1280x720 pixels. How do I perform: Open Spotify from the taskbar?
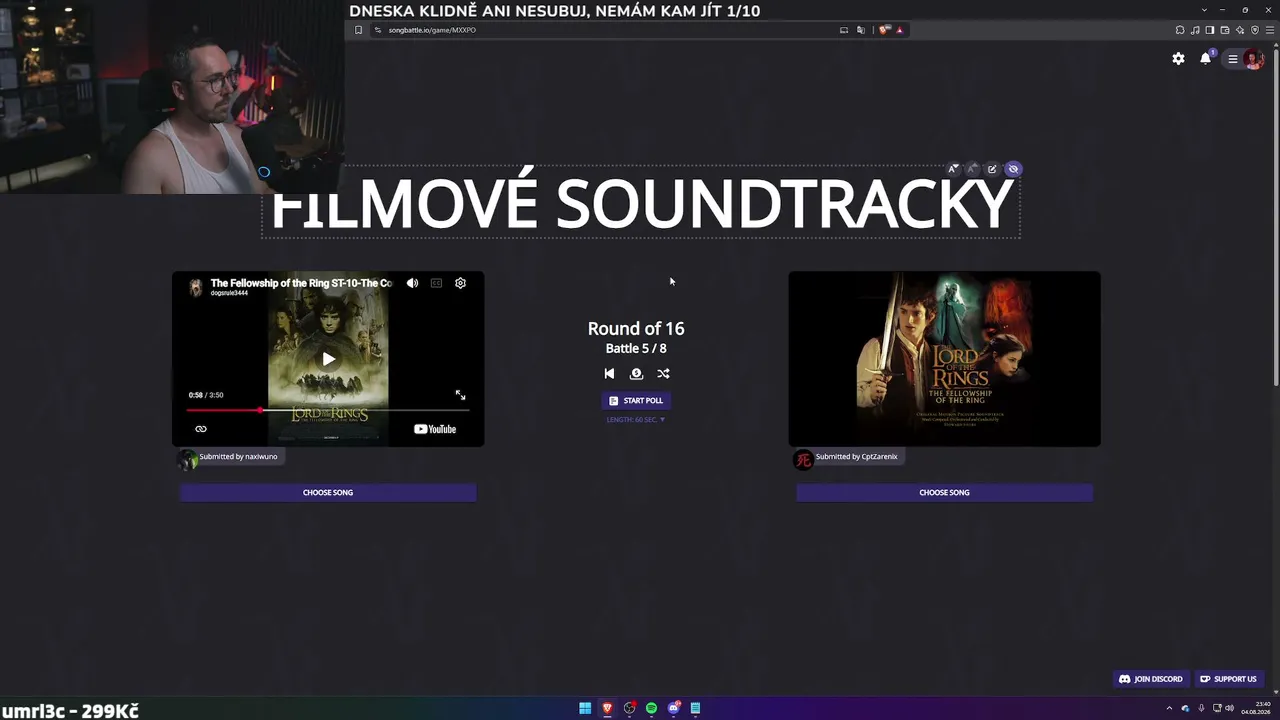[651, 708]
